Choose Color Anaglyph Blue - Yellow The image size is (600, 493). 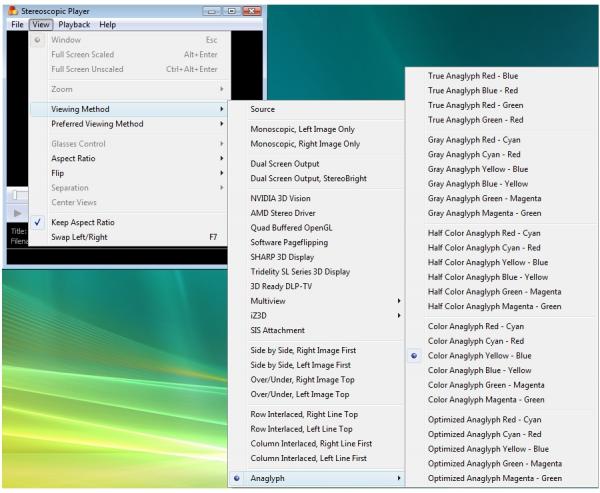501,370
